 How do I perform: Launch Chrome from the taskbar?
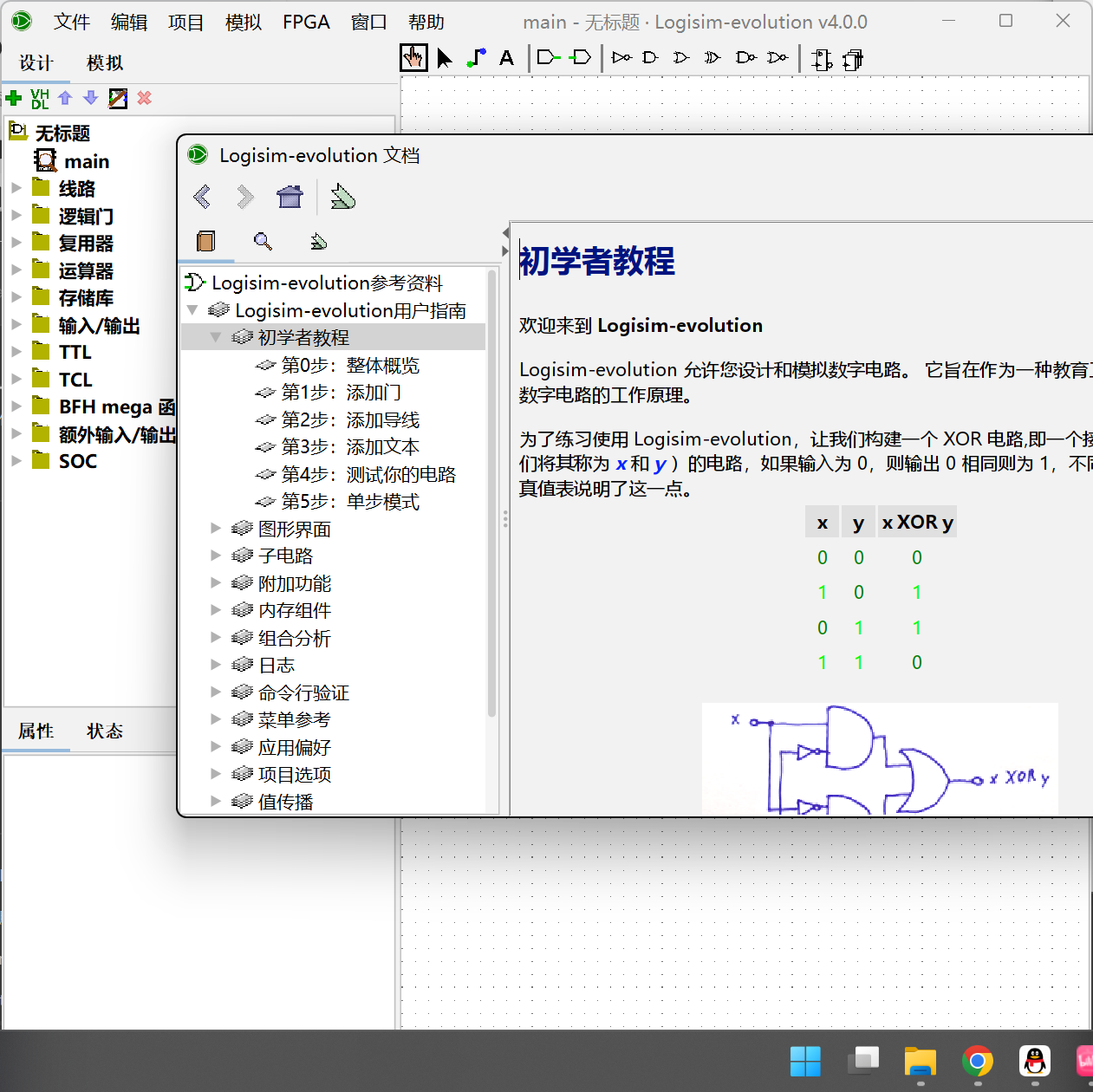tap(977, 1061)
